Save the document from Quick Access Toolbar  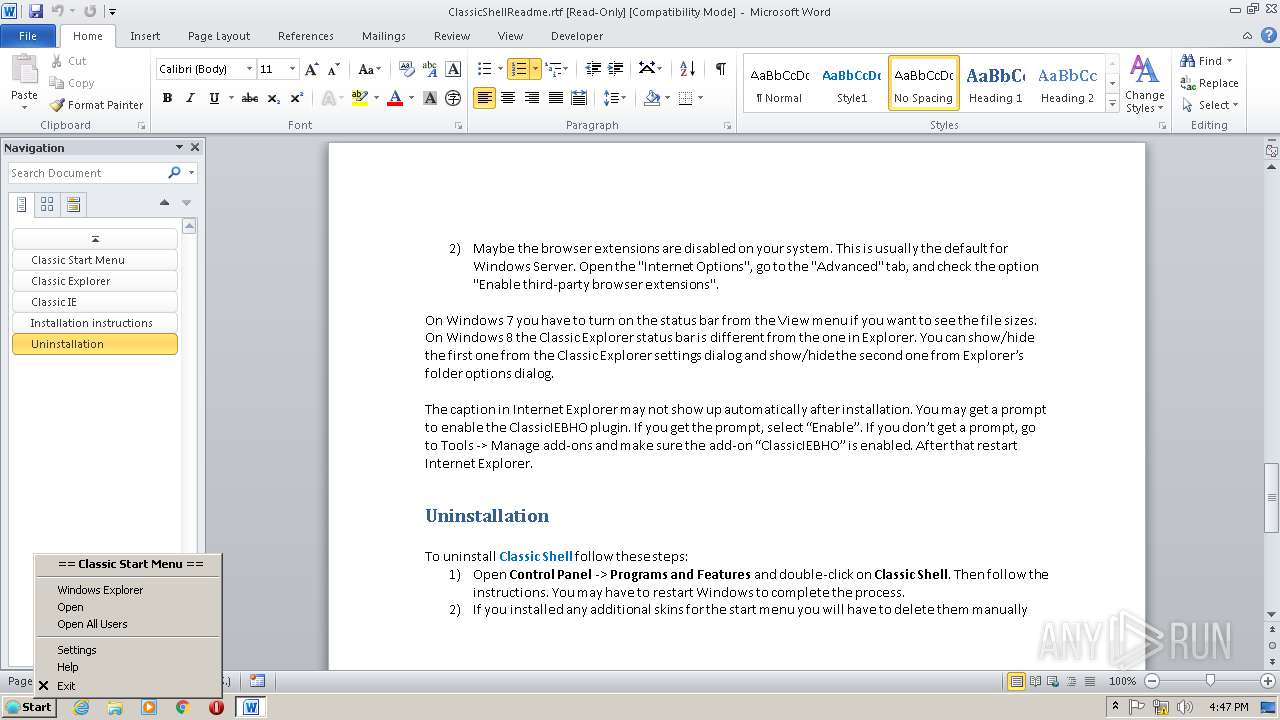pyautogui.click(x=36, y=11)
